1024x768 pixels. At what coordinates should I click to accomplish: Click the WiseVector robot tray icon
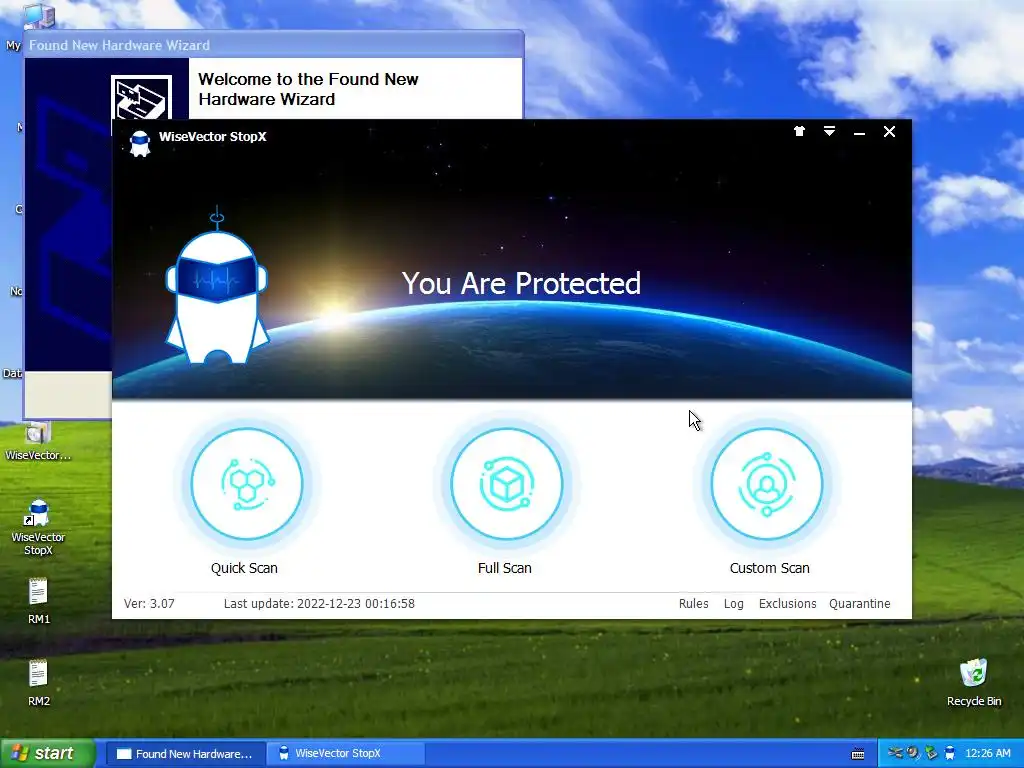tap(950, 753)
